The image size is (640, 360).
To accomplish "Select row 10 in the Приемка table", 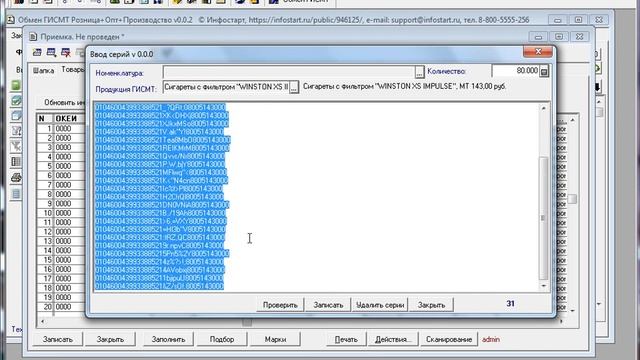I will pos(61,213).
